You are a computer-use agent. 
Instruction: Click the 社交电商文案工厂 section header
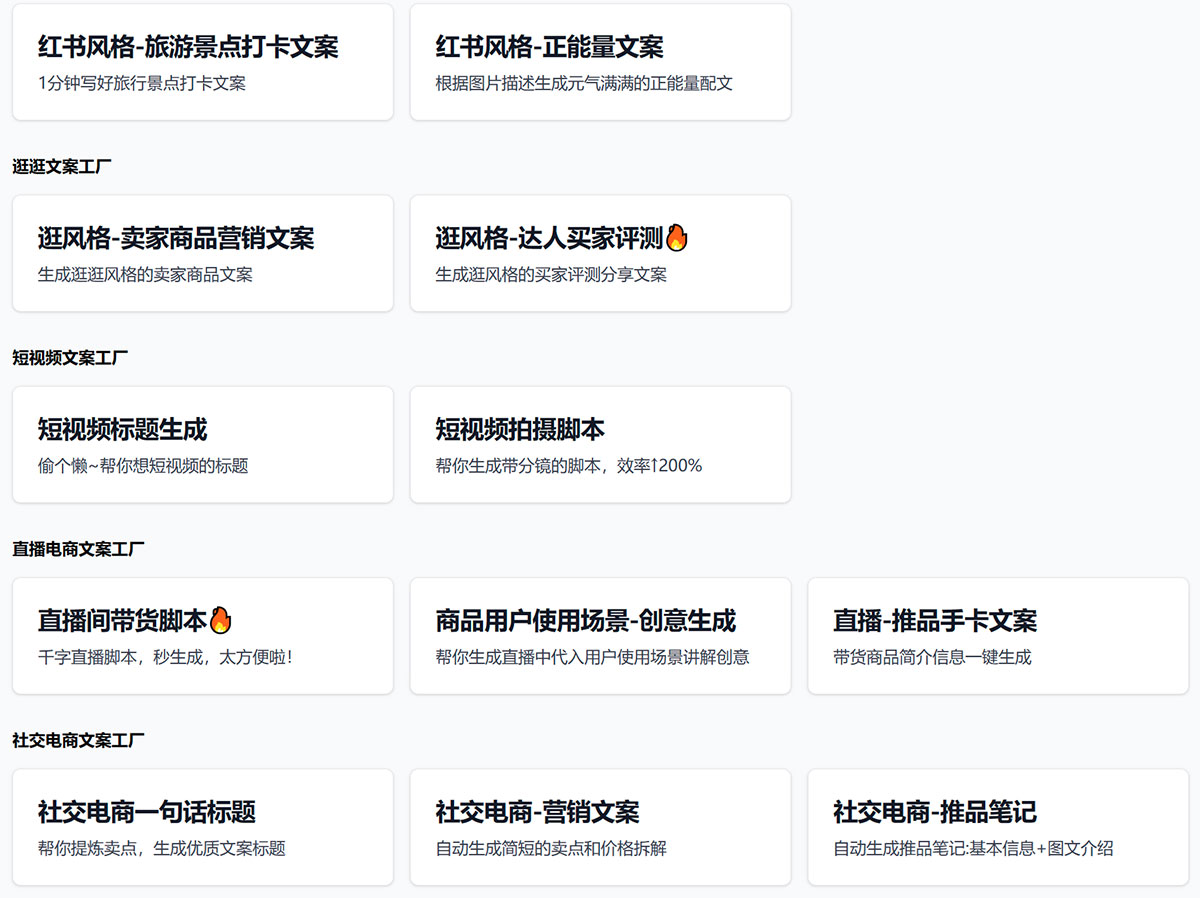coord(68,739)
